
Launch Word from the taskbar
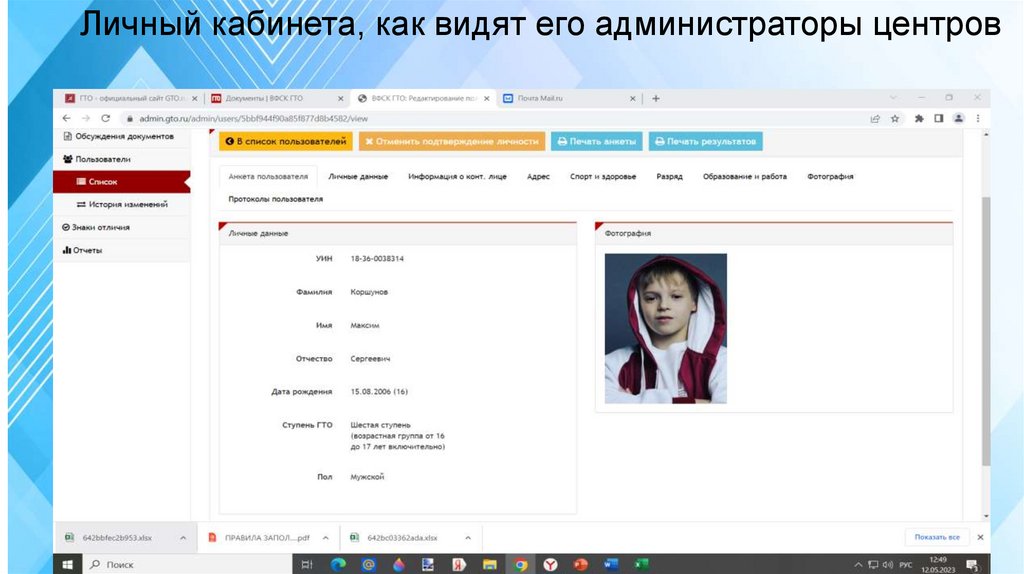[611, 565]
